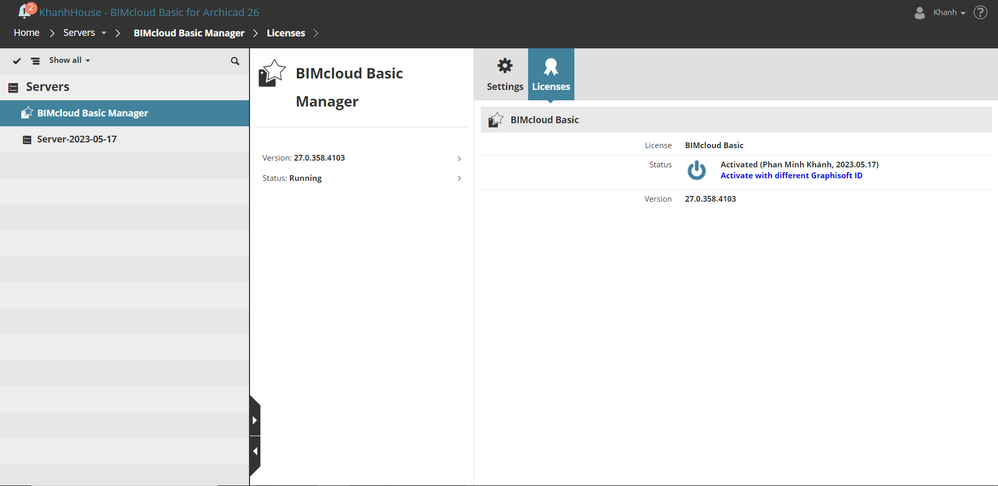Click the Status: Running summary text
This screenshot has width=998, height=486.
(x=292, y=178)
